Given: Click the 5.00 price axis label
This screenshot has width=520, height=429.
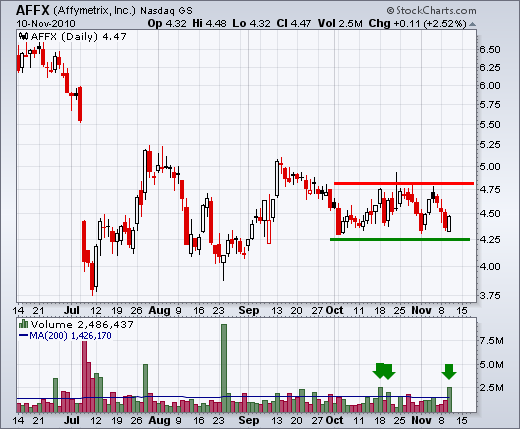Looking at the screenshot, I should point(490,166).
